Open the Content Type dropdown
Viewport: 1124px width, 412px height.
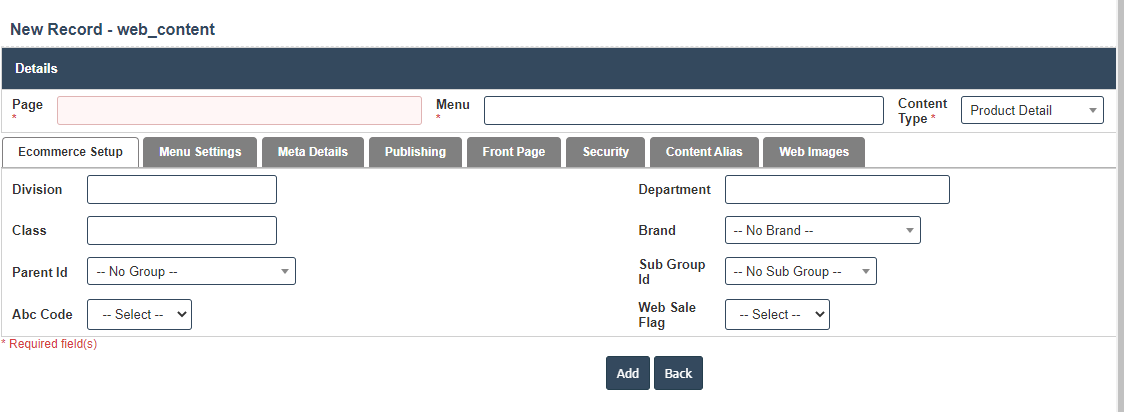pos(1031,110)
